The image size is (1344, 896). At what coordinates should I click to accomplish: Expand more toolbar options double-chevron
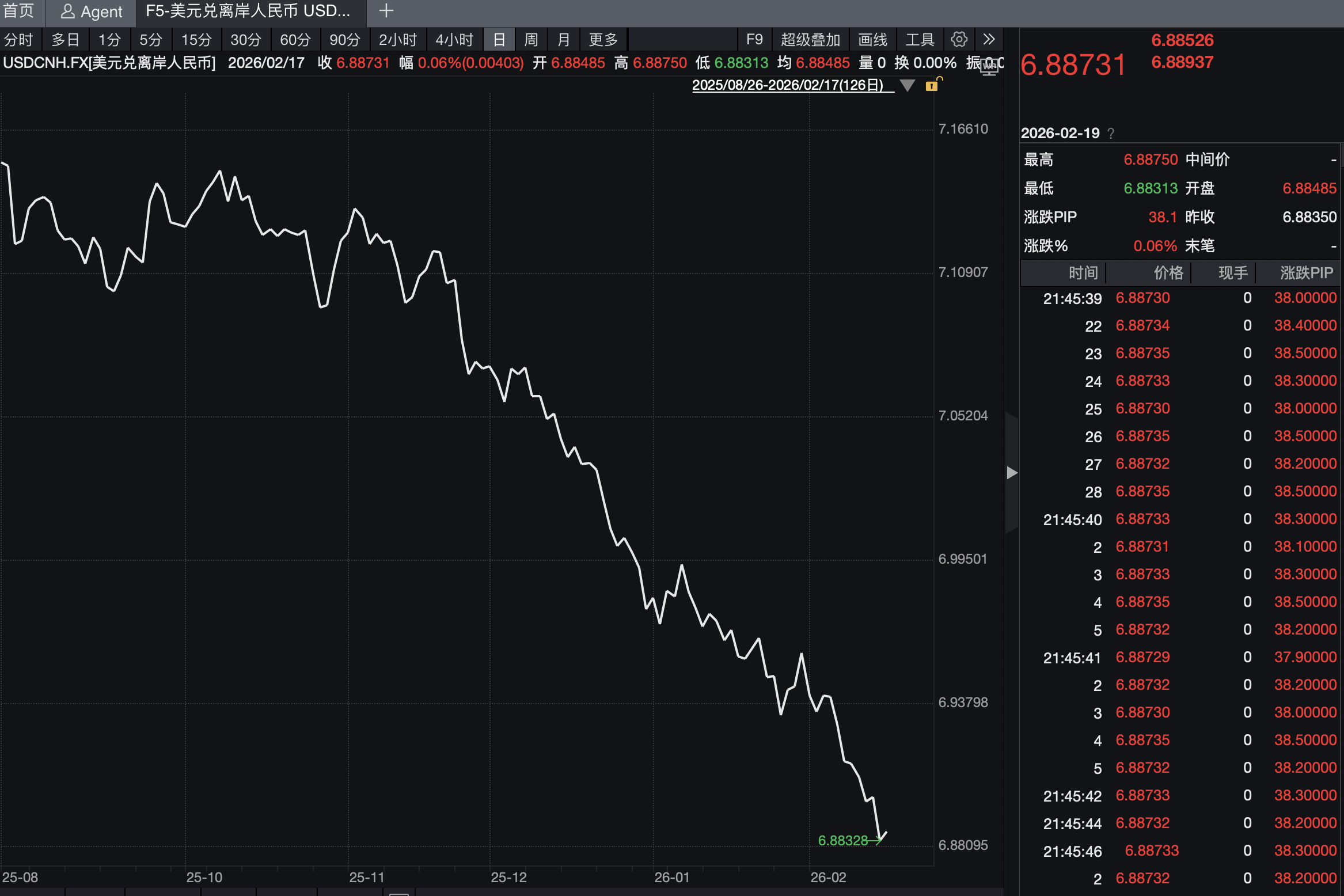click(x=989, y=39)
